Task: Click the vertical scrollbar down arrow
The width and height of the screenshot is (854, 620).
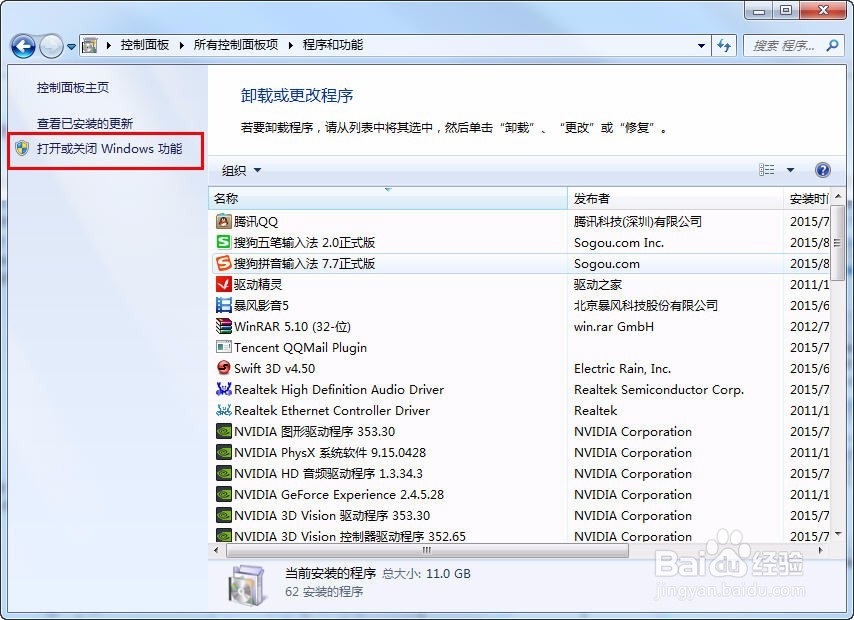Action: (838, 534)
